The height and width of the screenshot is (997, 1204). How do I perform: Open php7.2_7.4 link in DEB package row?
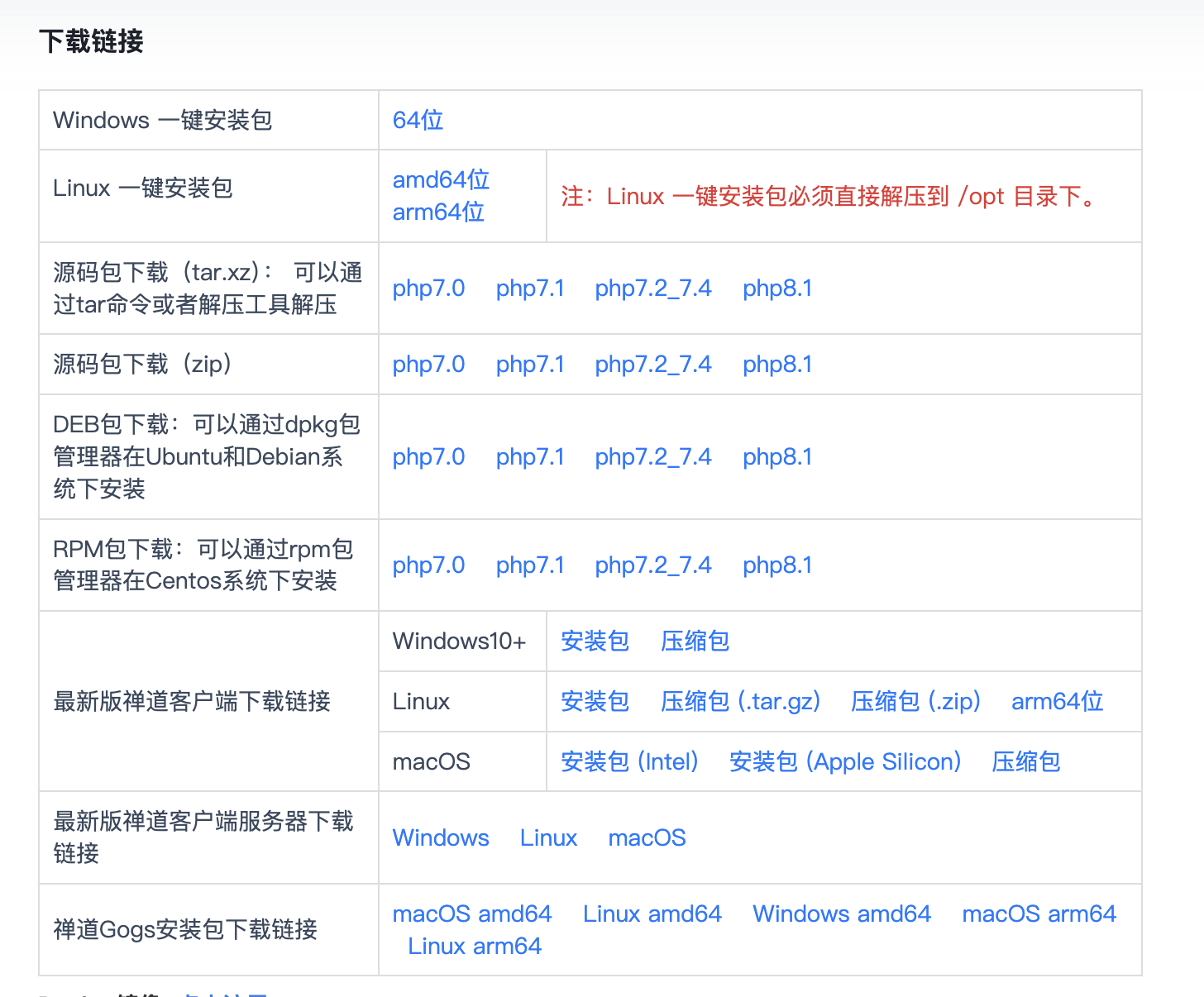(x=653, y=456)
